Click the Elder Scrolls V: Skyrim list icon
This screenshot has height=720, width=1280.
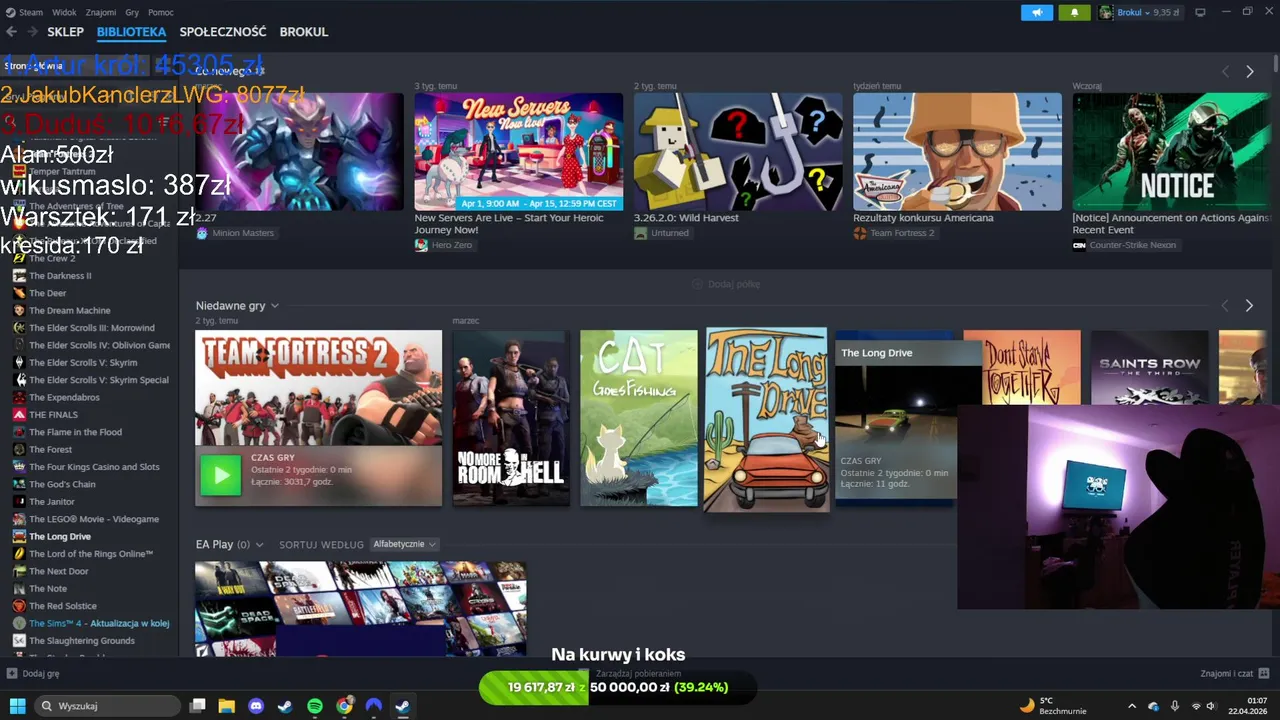coord(19,363)
